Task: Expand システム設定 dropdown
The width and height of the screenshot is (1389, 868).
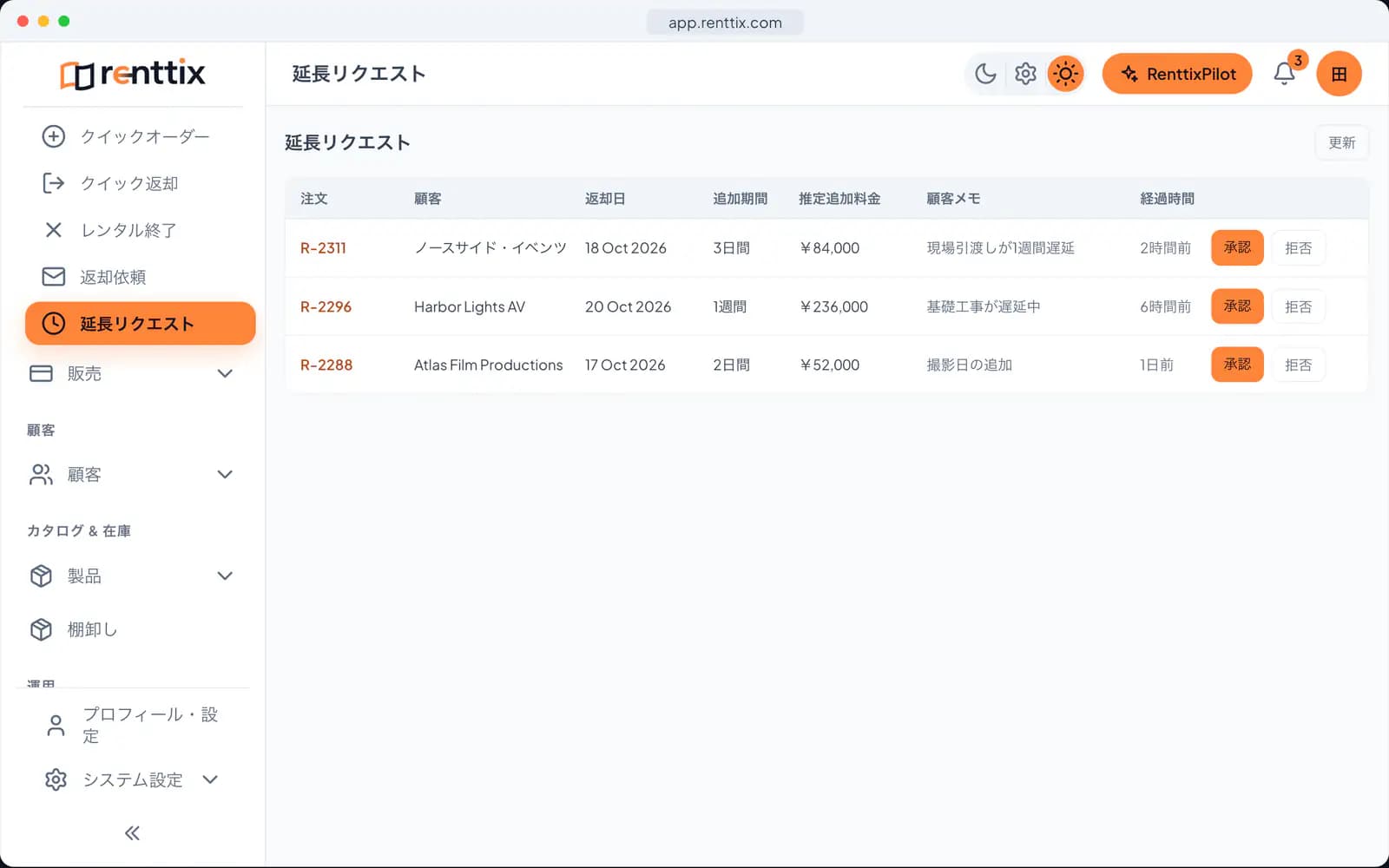Action: (x=132, y=779)
